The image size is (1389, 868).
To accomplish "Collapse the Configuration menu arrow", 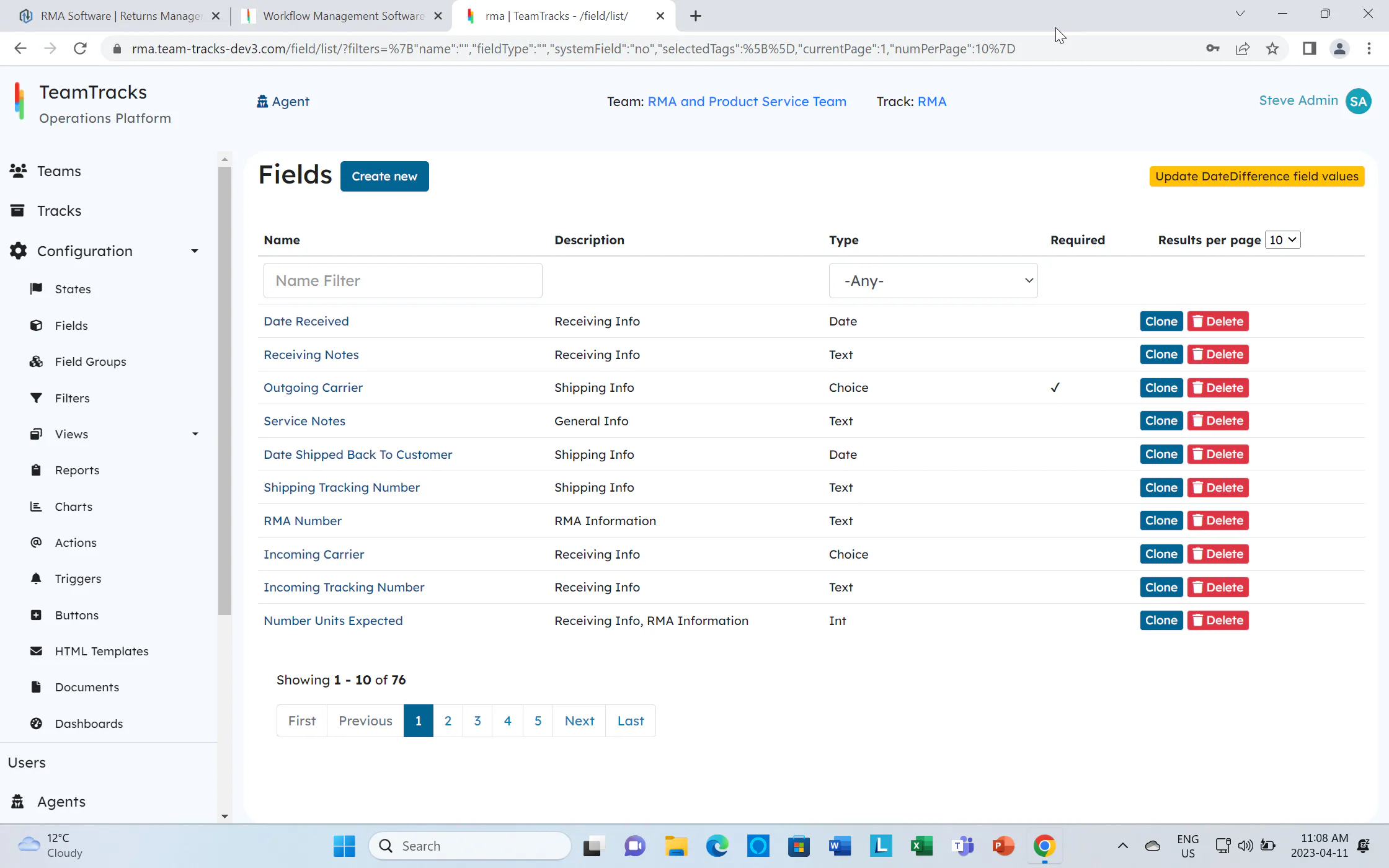I will [195, 251].
